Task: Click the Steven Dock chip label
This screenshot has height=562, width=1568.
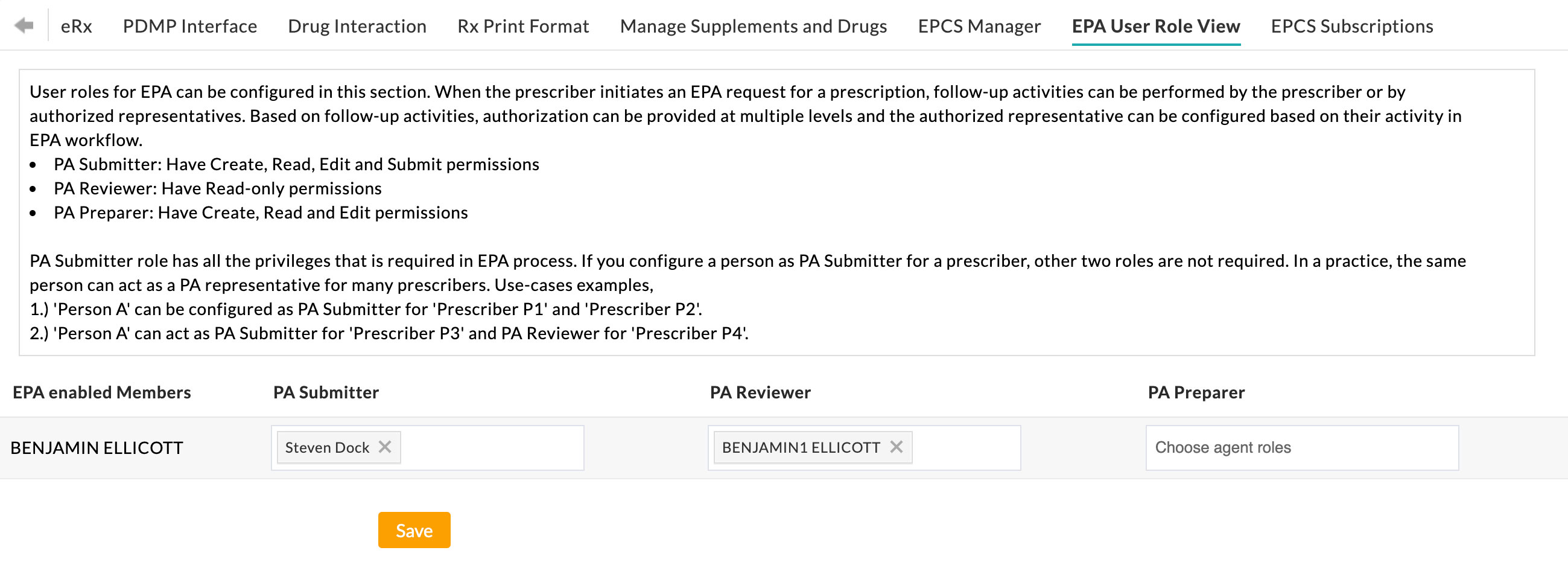Action: (326, 447)
